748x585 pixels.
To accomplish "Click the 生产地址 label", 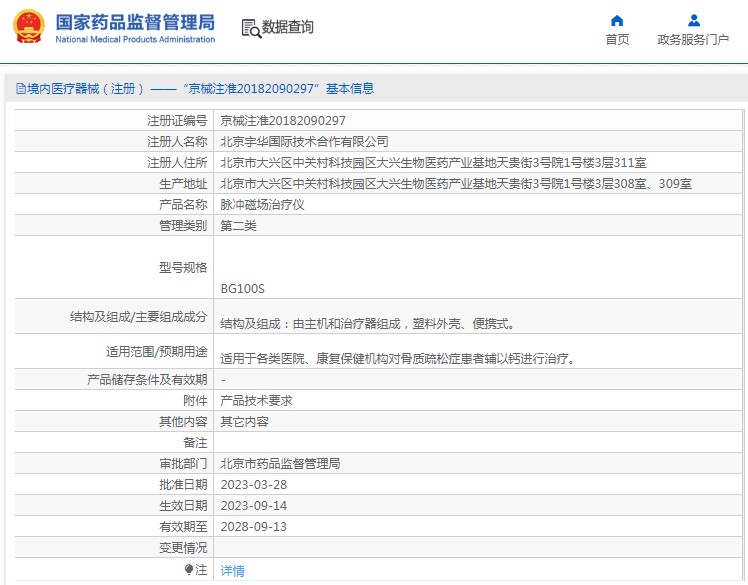I will (183, 184).
